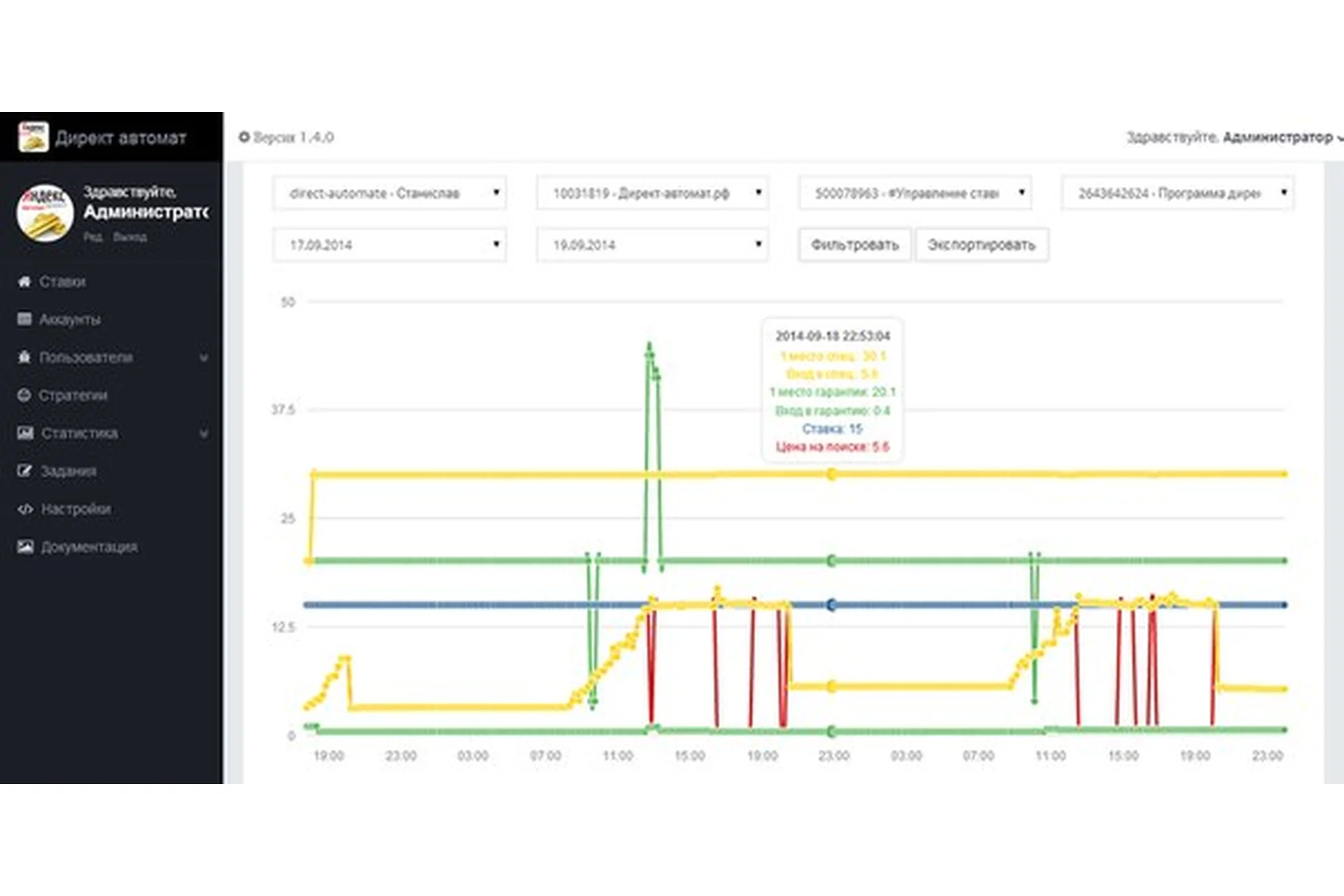Image resolution: width=1344 pixels, height=896 pixels.
Task: Expand the Статистика submenu chevron
Action: pos(204,433)
